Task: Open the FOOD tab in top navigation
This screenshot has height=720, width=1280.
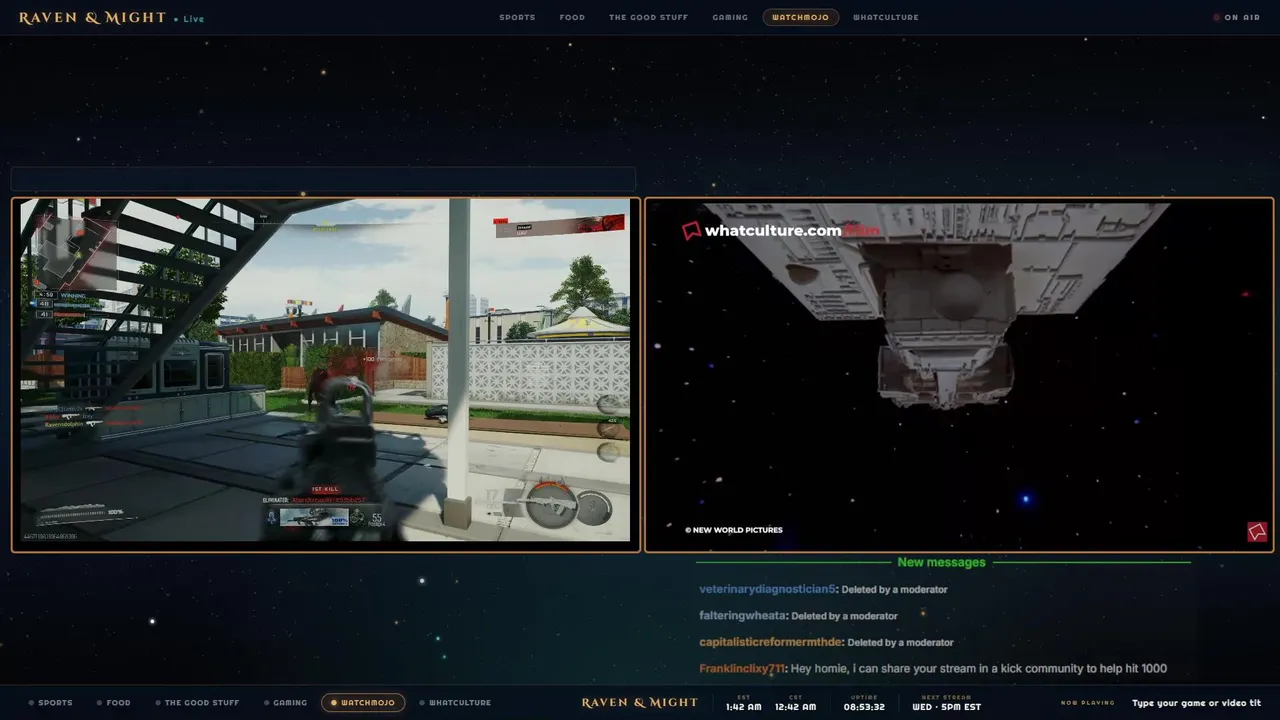Action: coord(572,17)
